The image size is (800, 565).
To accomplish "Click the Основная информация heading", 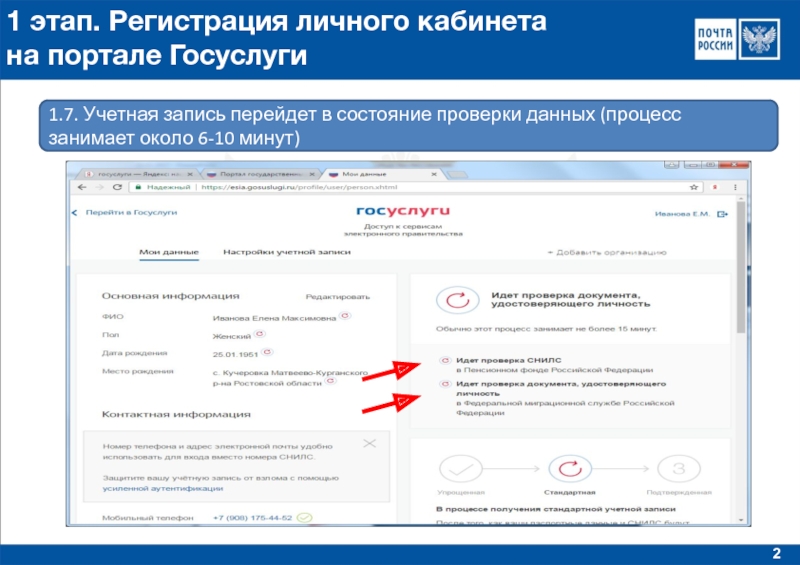I will click(170, 296).
